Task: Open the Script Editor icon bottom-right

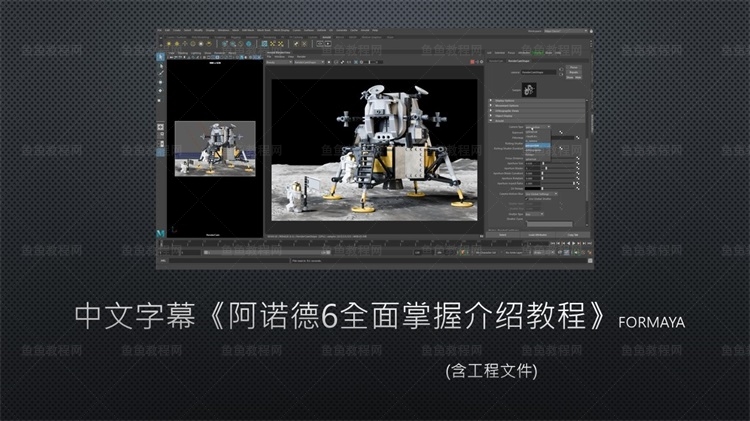Action: pyautogui.click(x=590, y=261)
